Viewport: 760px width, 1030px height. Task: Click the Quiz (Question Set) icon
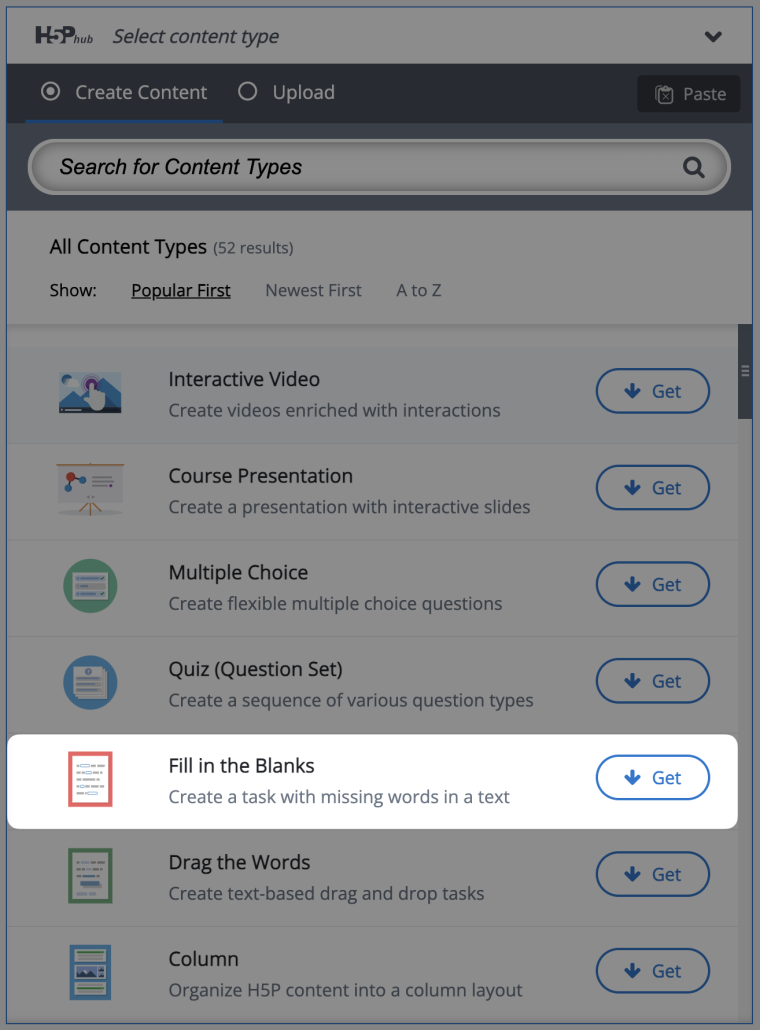[90, 682]
